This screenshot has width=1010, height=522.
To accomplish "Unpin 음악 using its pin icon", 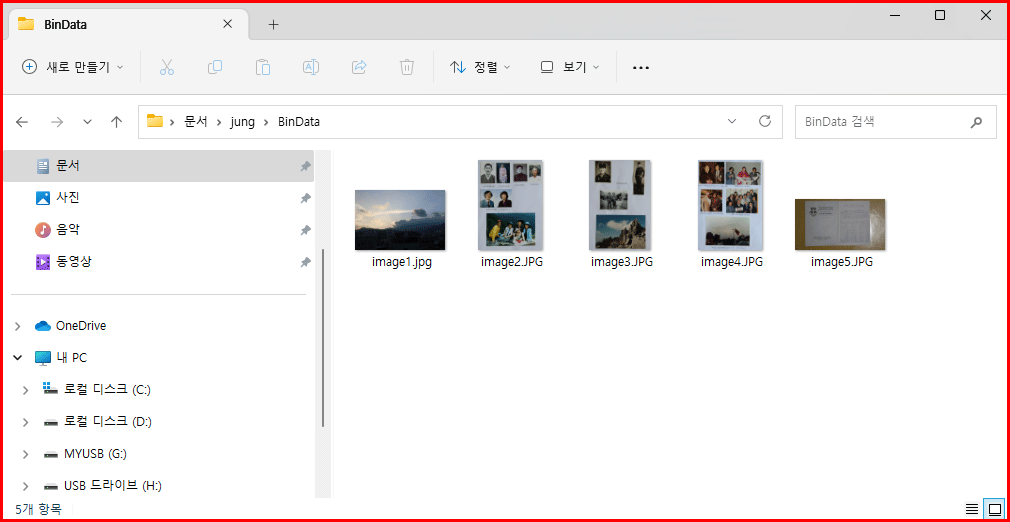I will [305, 230].
